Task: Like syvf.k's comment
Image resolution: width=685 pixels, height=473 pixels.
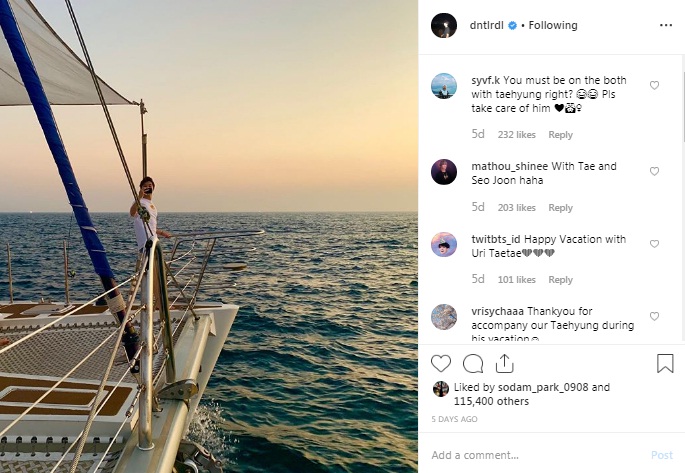Action: tap(655, 86)
